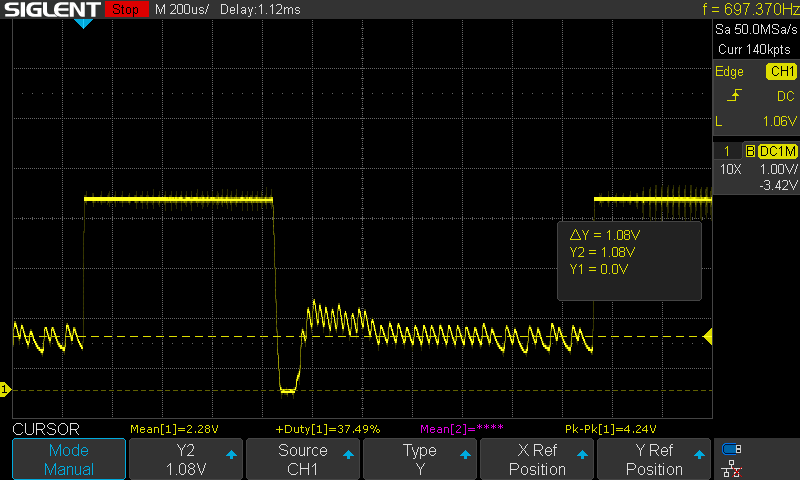Toggle the DC1M coupling badge

click(776, 151)
